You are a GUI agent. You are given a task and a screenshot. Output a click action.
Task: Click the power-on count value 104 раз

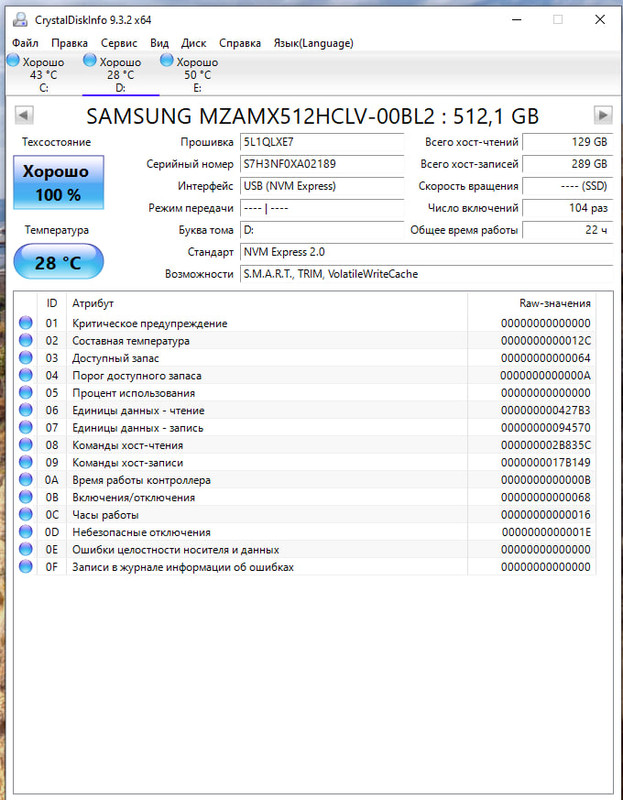point(568,208)
